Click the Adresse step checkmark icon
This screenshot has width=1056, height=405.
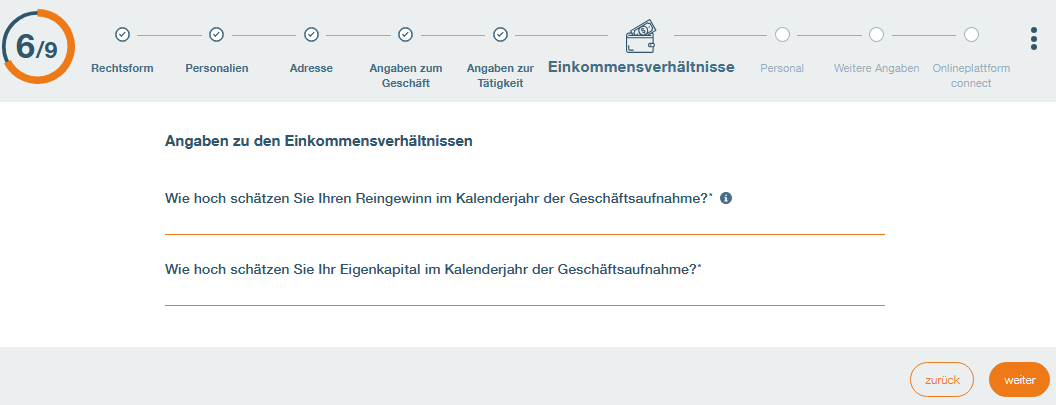[311, 35]
